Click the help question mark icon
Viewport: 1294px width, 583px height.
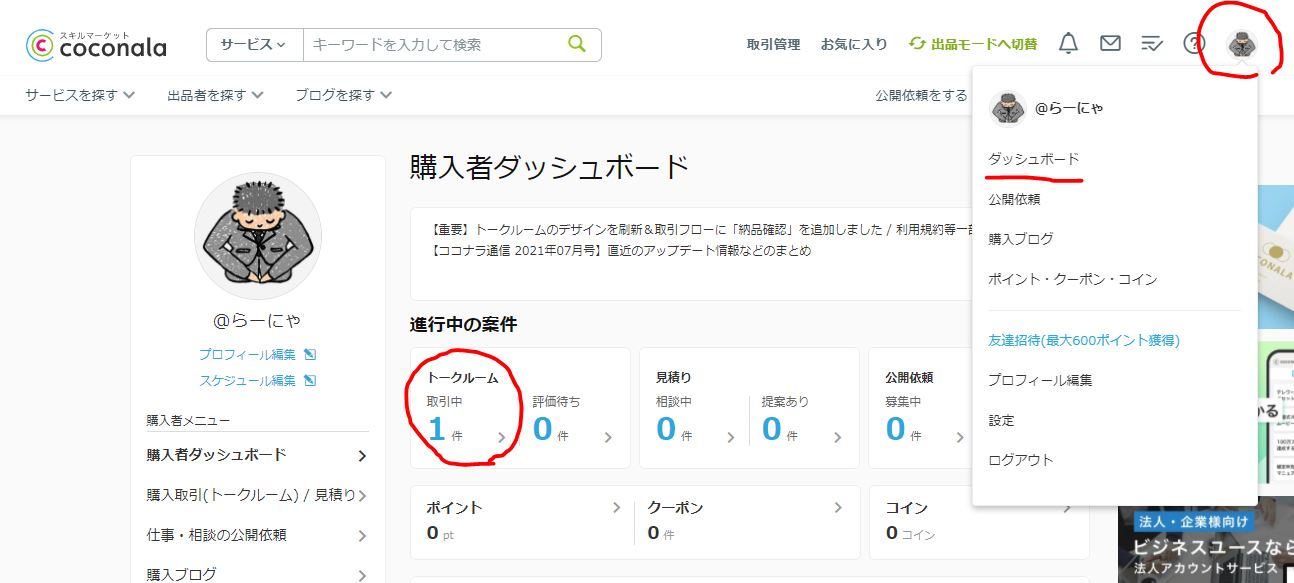coord(1194,43)
